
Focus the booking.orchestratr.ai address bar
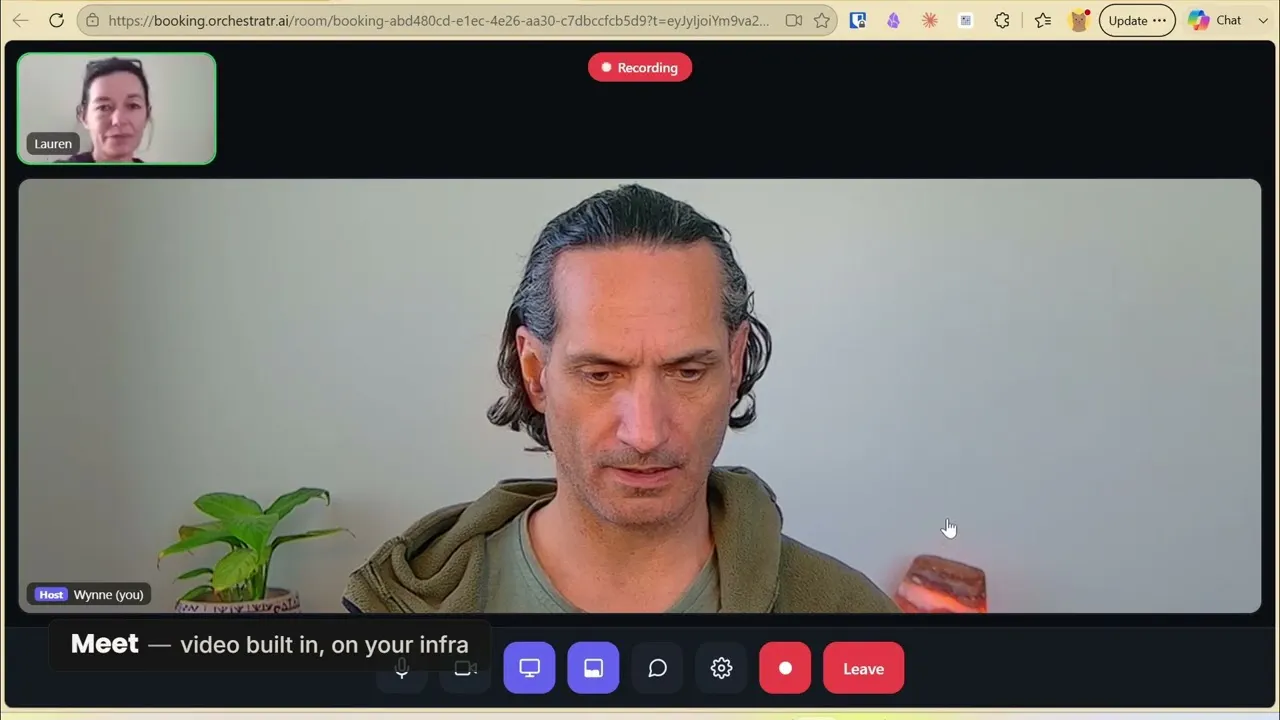coord(438,20)
